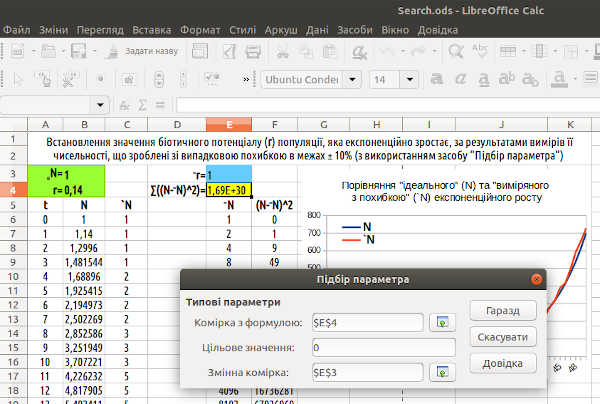Click the Print icon in toolbar

click(x=253, y=51)
